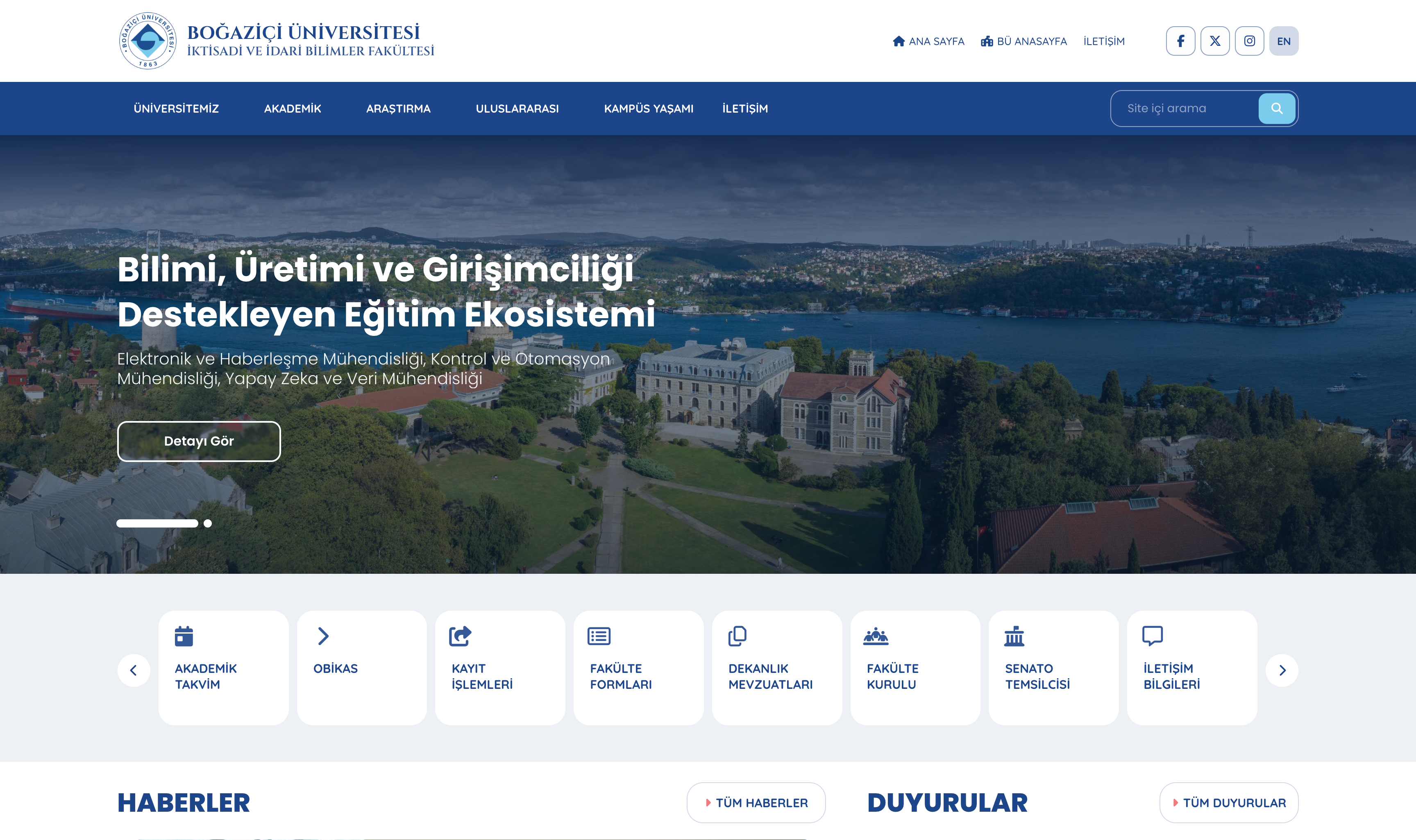Open the Tüm Haberler link
Screen dimensions: 1416x840
(756, 803)
